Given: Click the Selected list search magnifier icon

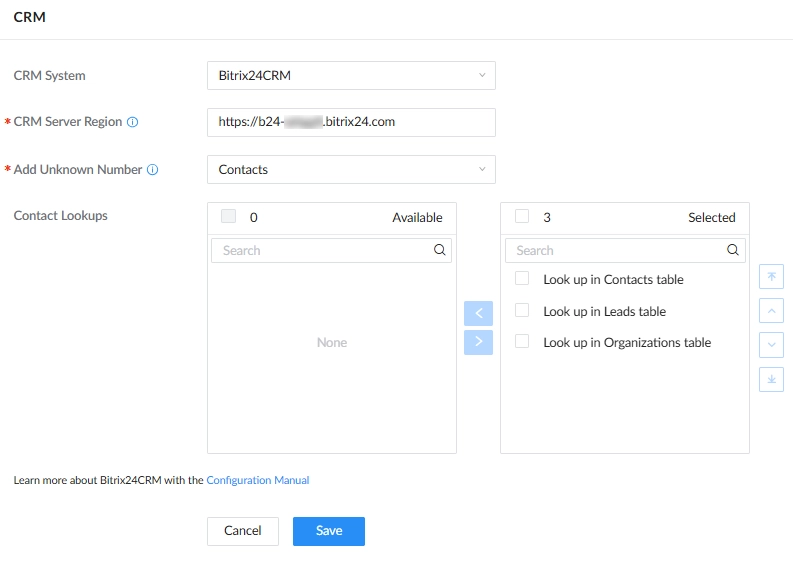Looking at the screenshot, I should tap(733, 250).
